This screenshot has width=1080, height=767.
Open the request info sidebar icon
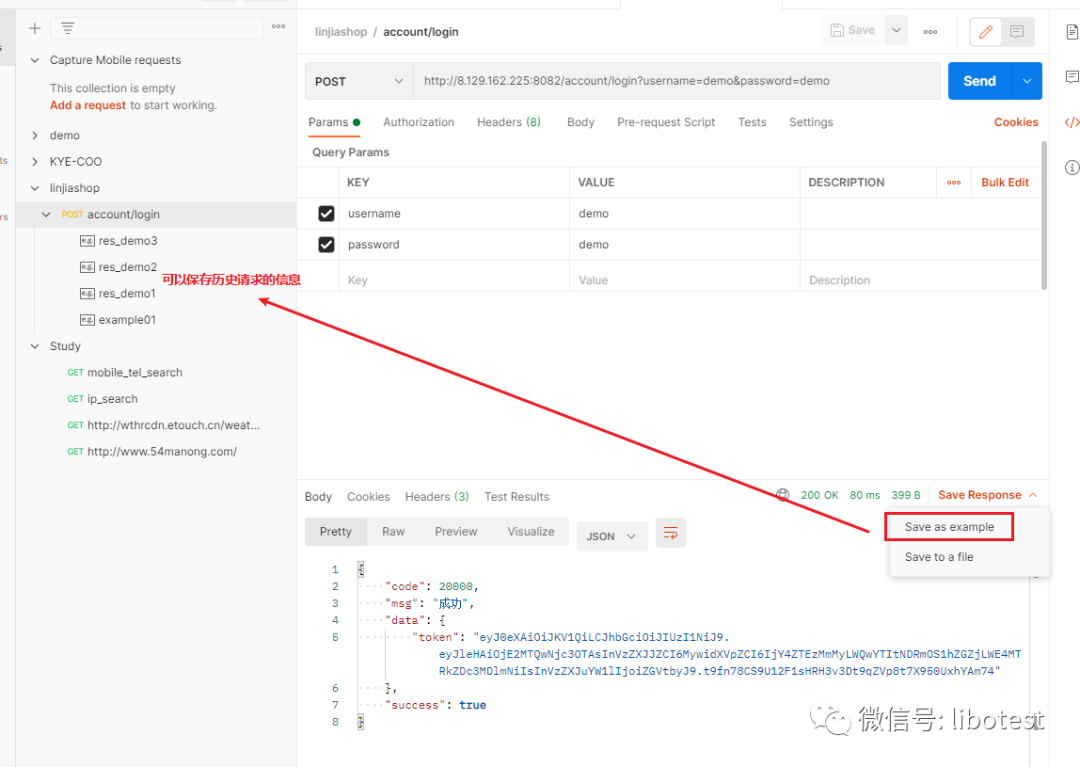click(1072, 168)
